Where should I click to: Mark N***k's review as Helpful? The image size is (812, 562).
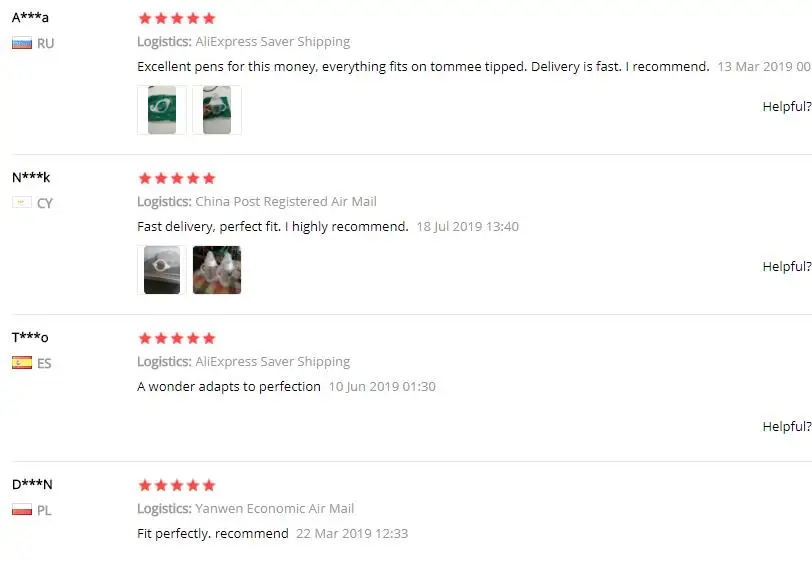(x=787, y=267)
